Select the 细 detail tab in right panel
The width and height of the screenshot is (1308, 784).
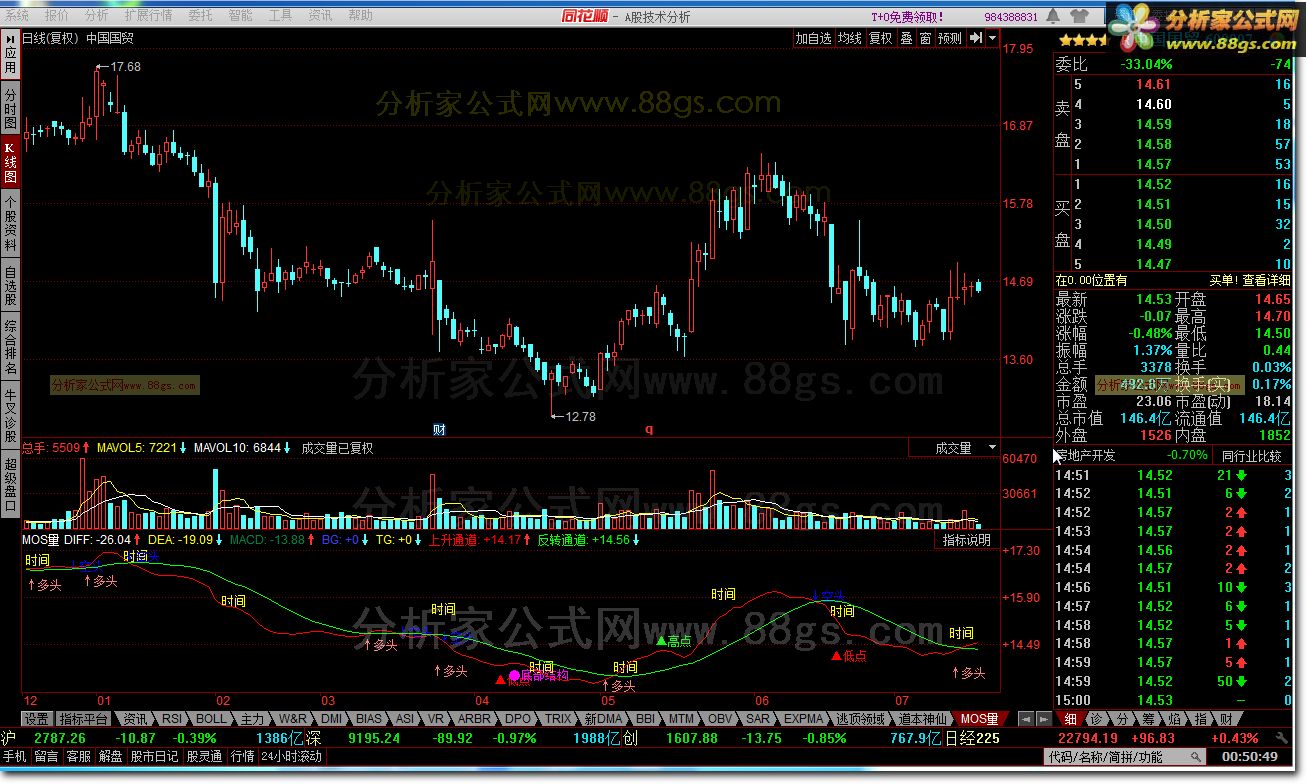coord(1071,719)
